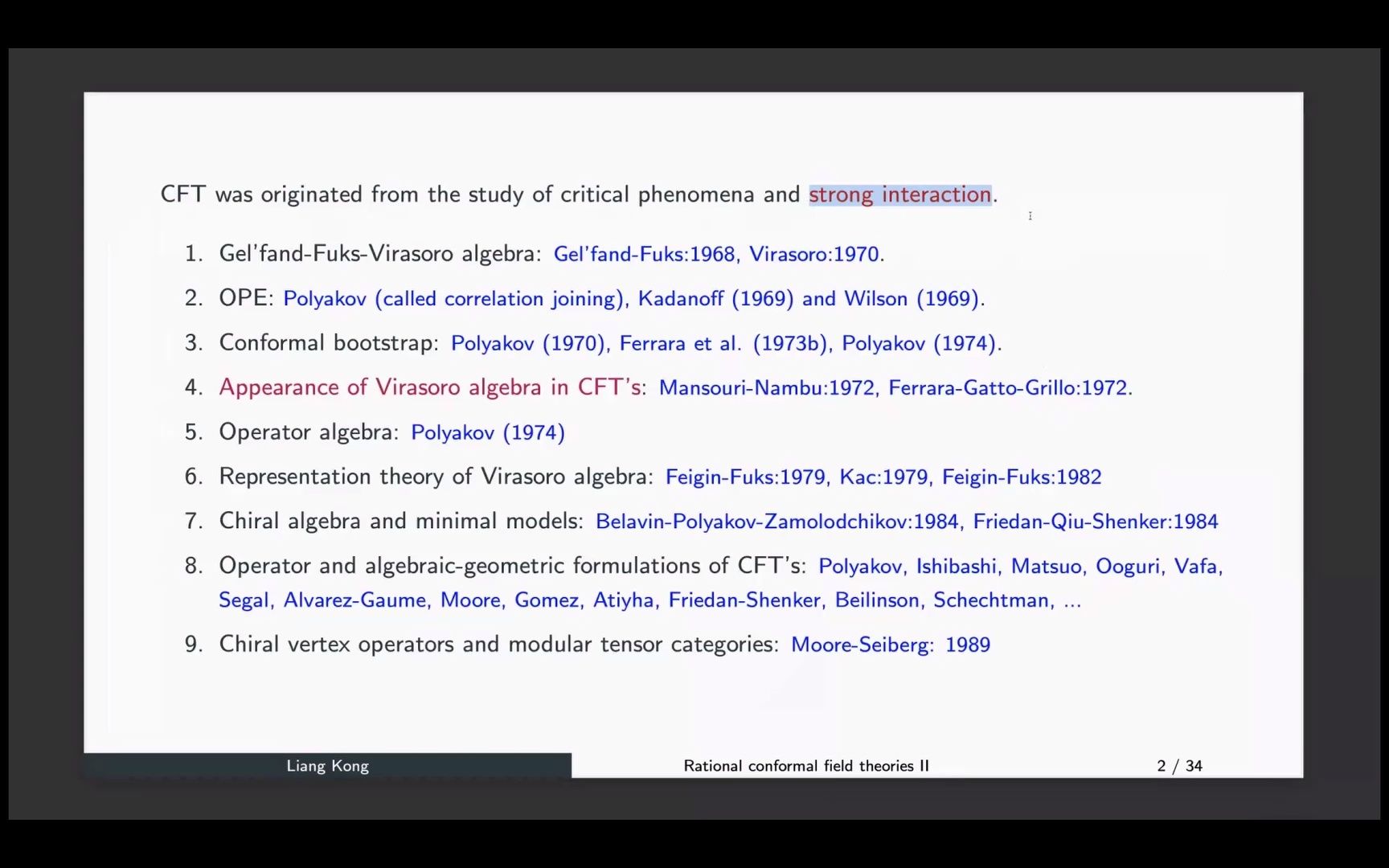Click the highlighted 'strong interaction' text
1389x868 pixels.
[900, 194]
